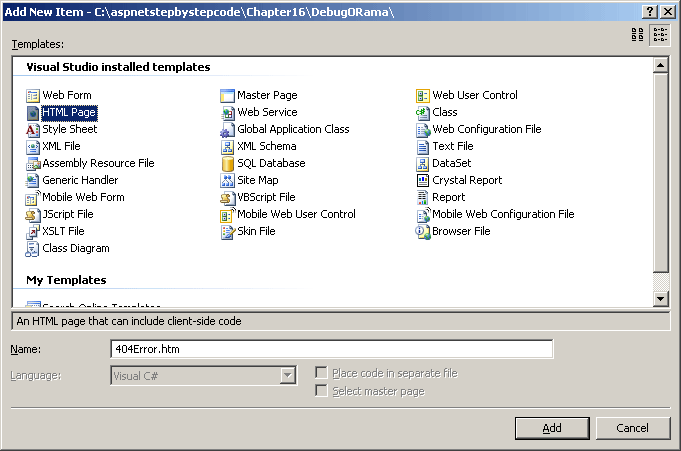Click the HTML page description text

click(x=129, y=321)
